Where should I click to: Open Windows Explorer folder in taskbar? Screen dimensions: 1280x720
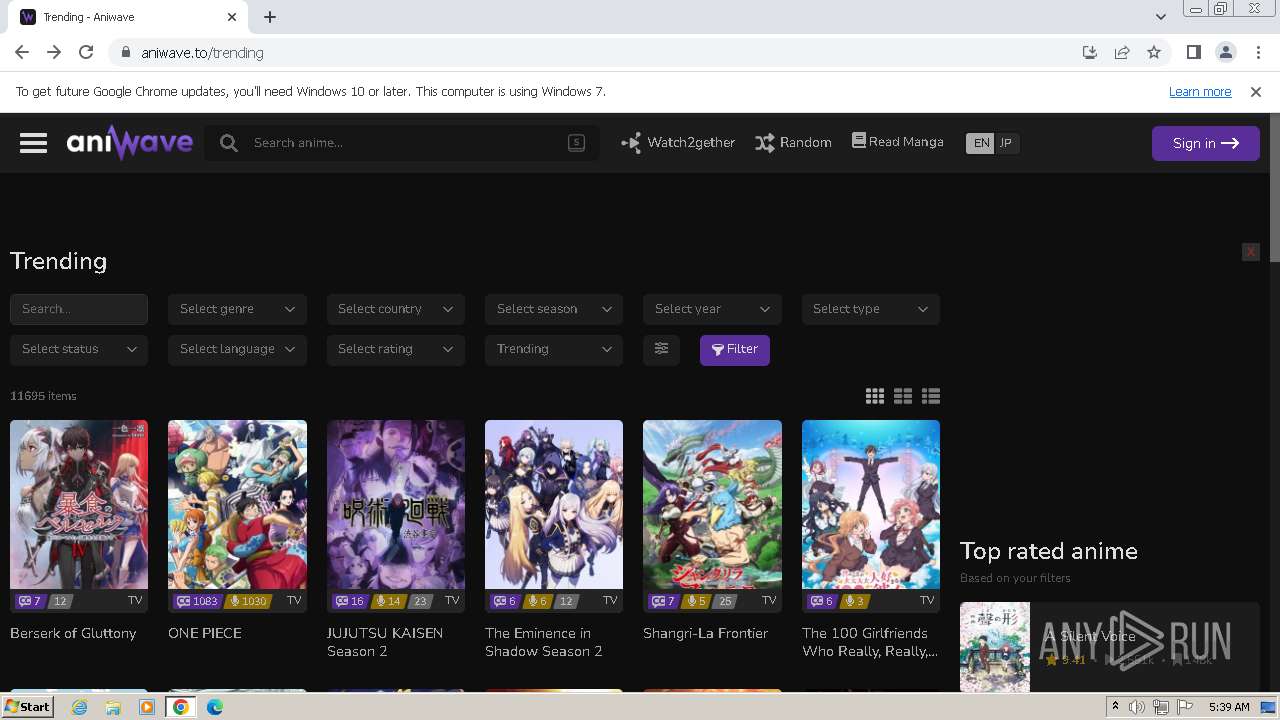coord(113,707)
